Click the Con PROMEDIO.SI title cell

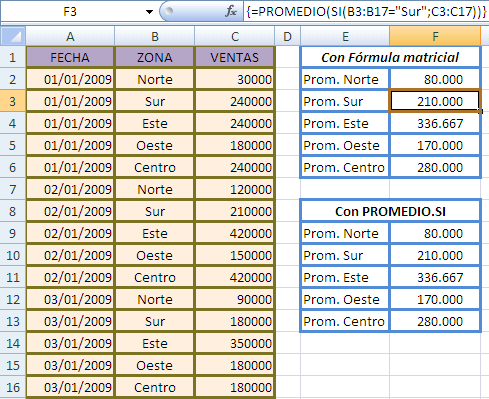(x=390, y=211)
